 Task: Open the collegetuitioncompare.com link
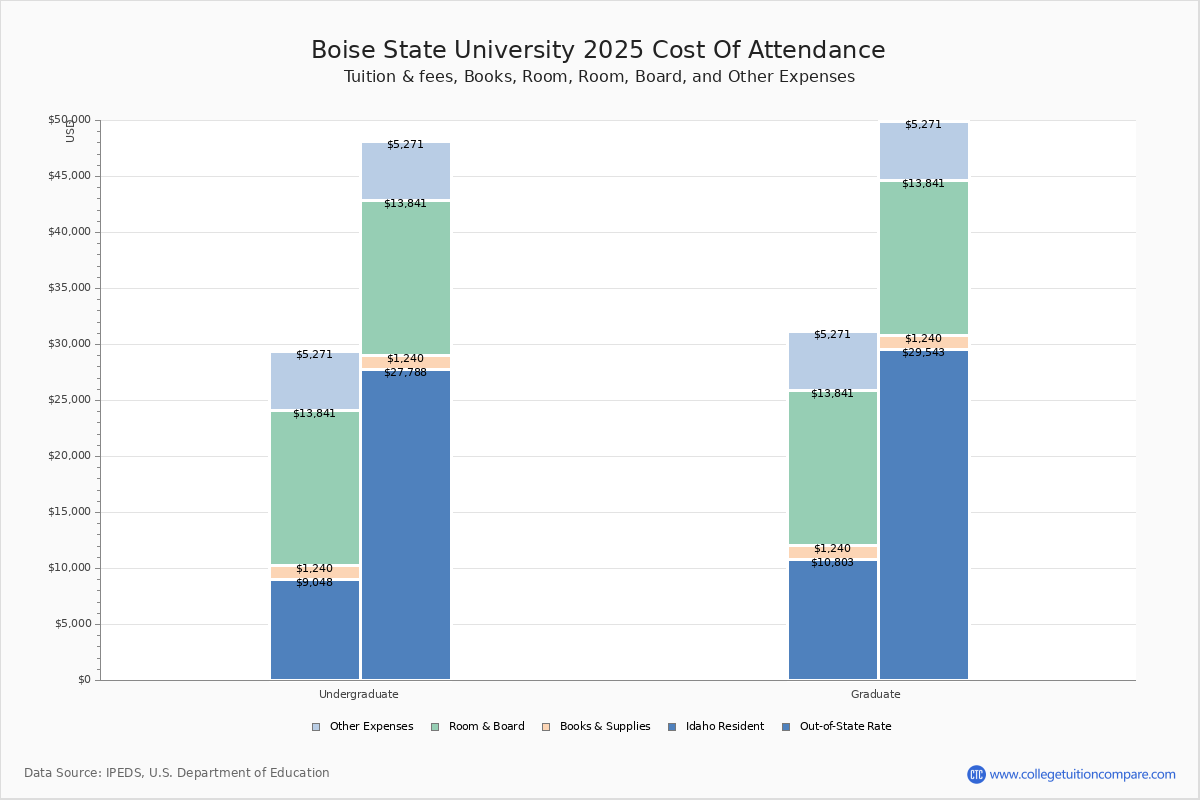pyautogui.click(x=1082, y=774)
